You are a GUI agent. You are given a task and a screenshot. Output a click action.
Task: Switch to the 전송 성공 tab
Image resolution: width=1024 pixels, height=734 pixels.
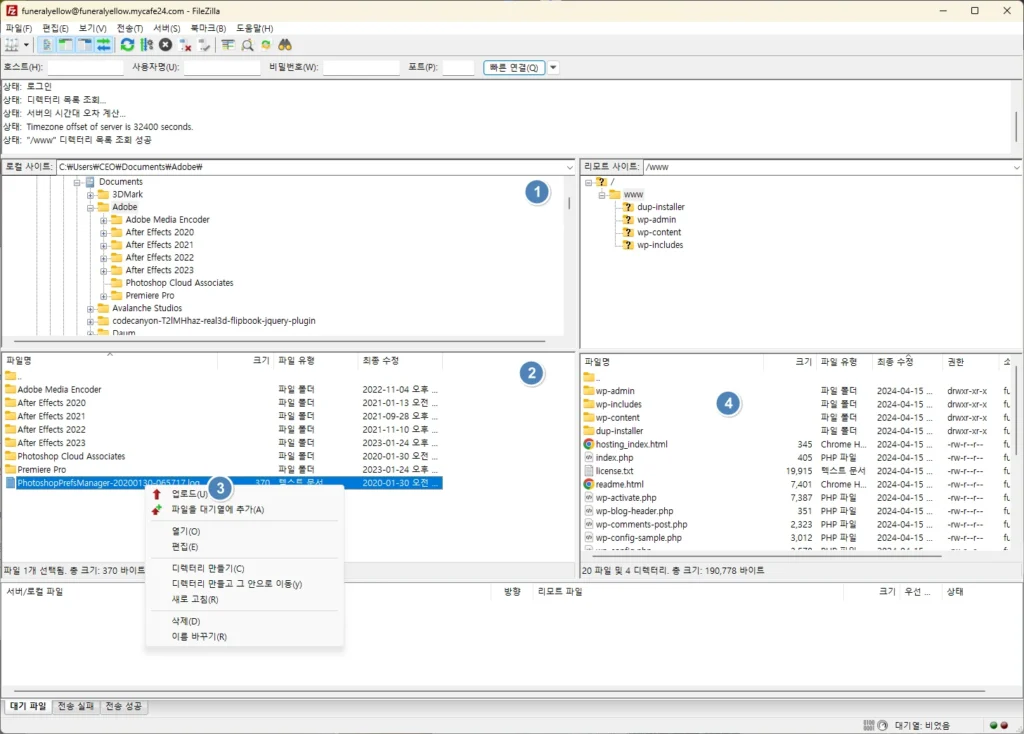click(123, 706)
